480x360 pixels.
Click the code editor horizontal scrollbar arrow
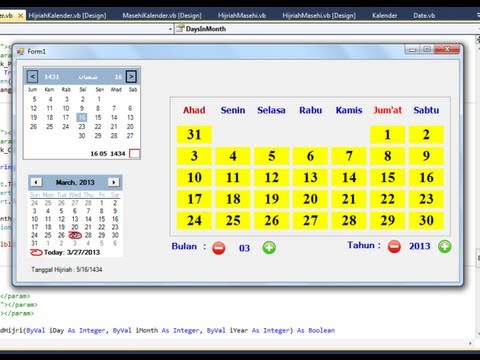(470, 343)
